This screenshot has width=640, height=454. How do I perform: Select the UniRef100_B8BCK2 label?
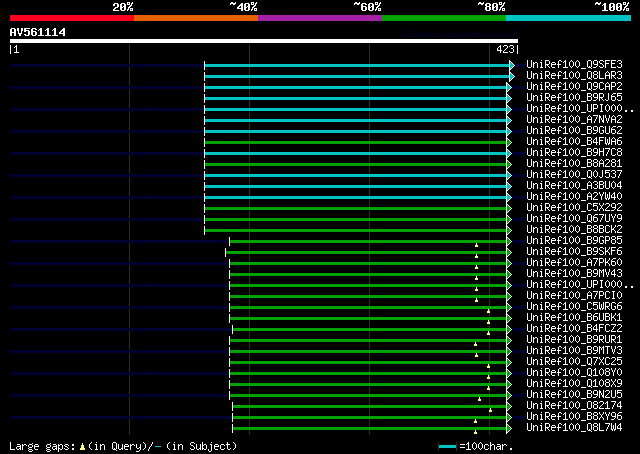pyautogui.click(x=574, y=230)
